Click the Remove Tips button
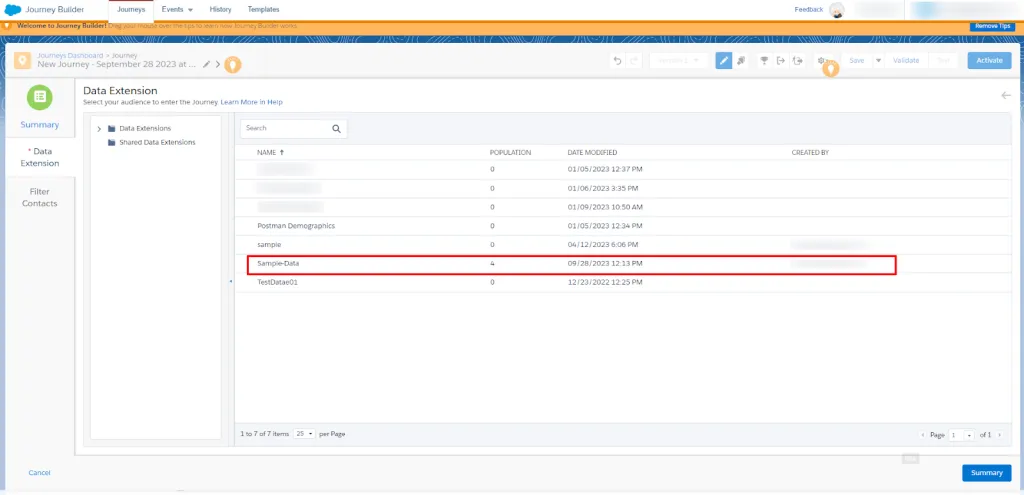1024x495 pixels. pos(992,25)
